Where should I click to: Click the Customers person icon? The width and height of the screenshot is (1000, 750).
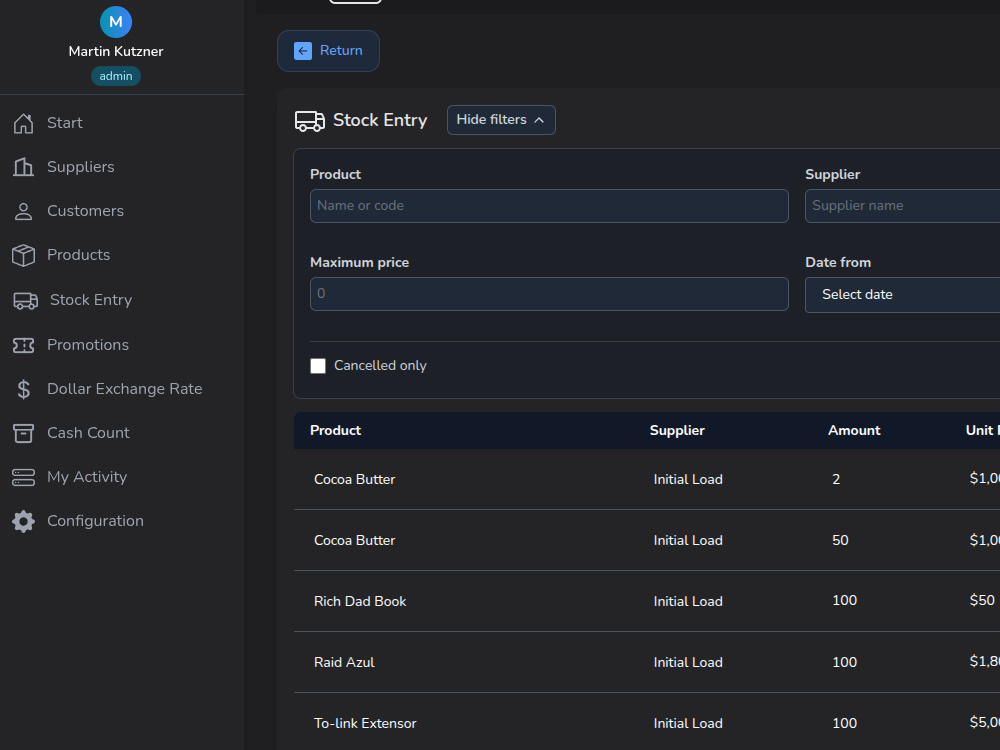pos(24,211)
